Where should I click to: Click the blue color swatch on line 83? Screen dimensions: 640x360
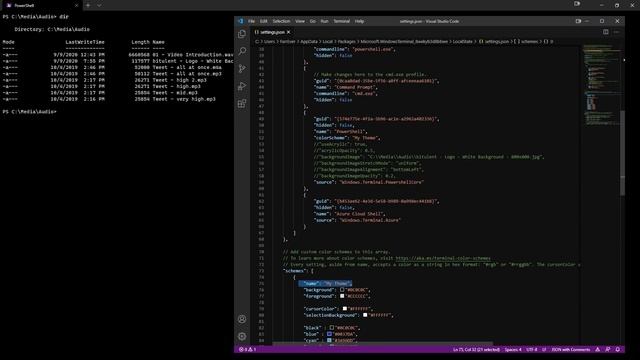[x=329, y=334]
